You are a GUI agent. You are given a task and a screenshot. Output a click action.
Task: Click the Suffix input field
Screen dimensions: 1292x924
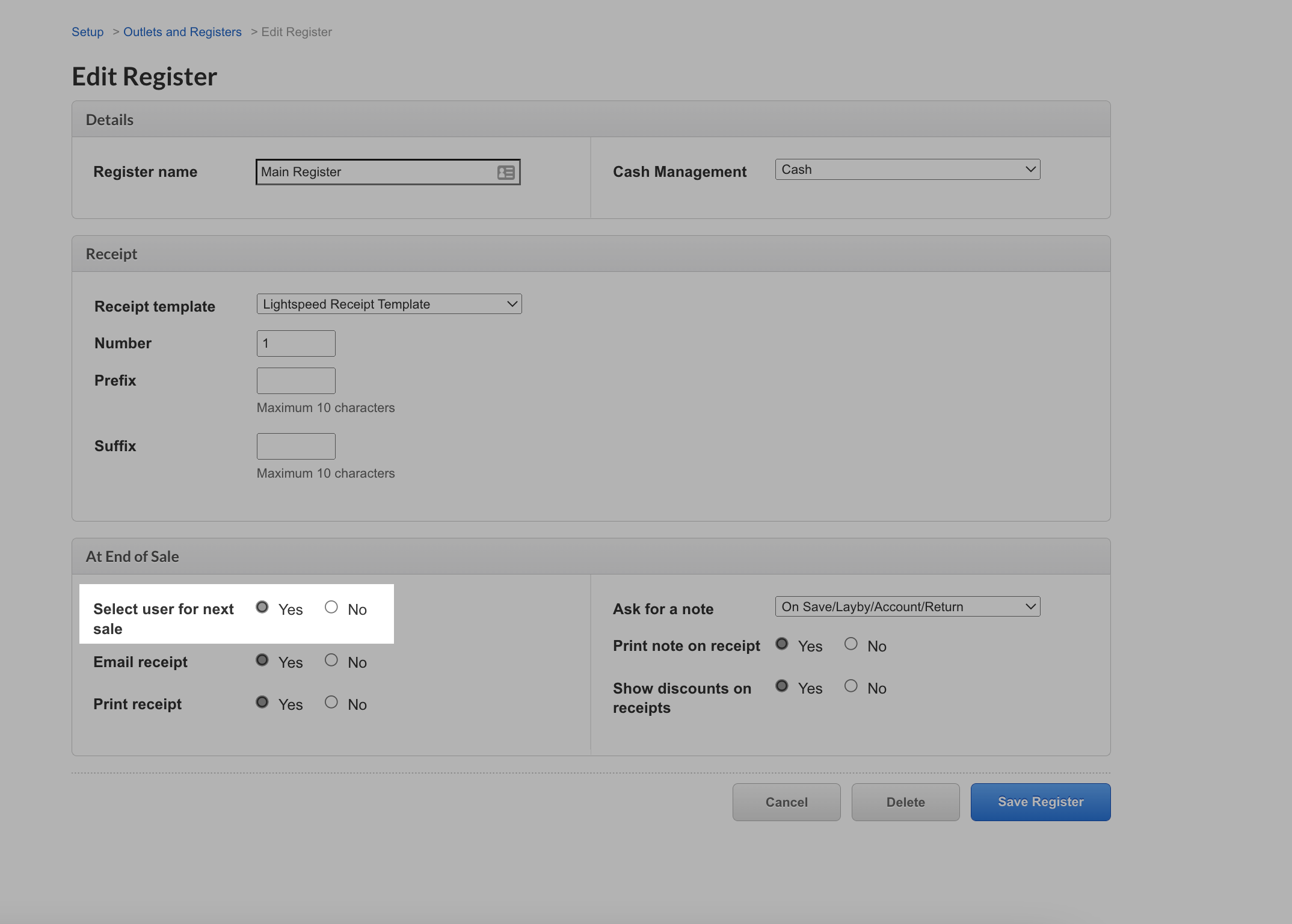point(295,446)
